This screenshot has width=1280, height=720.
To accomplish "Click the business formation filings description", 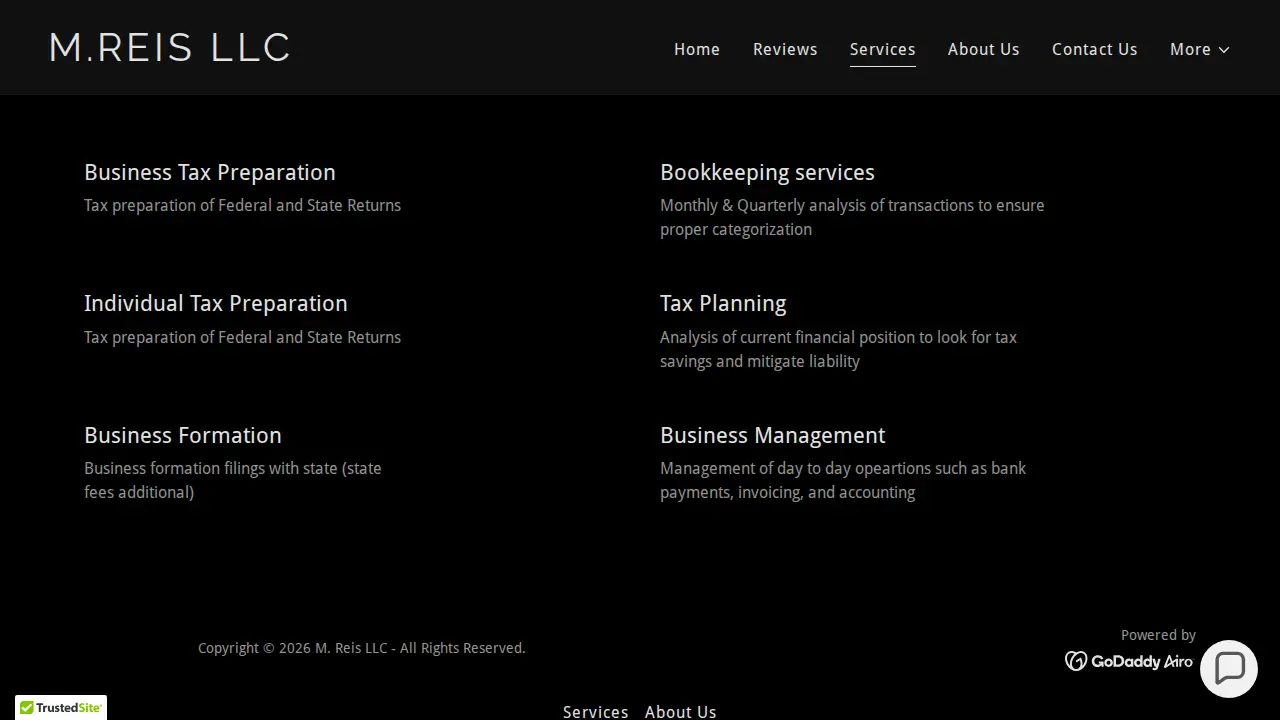I will (x=233, y=480).
